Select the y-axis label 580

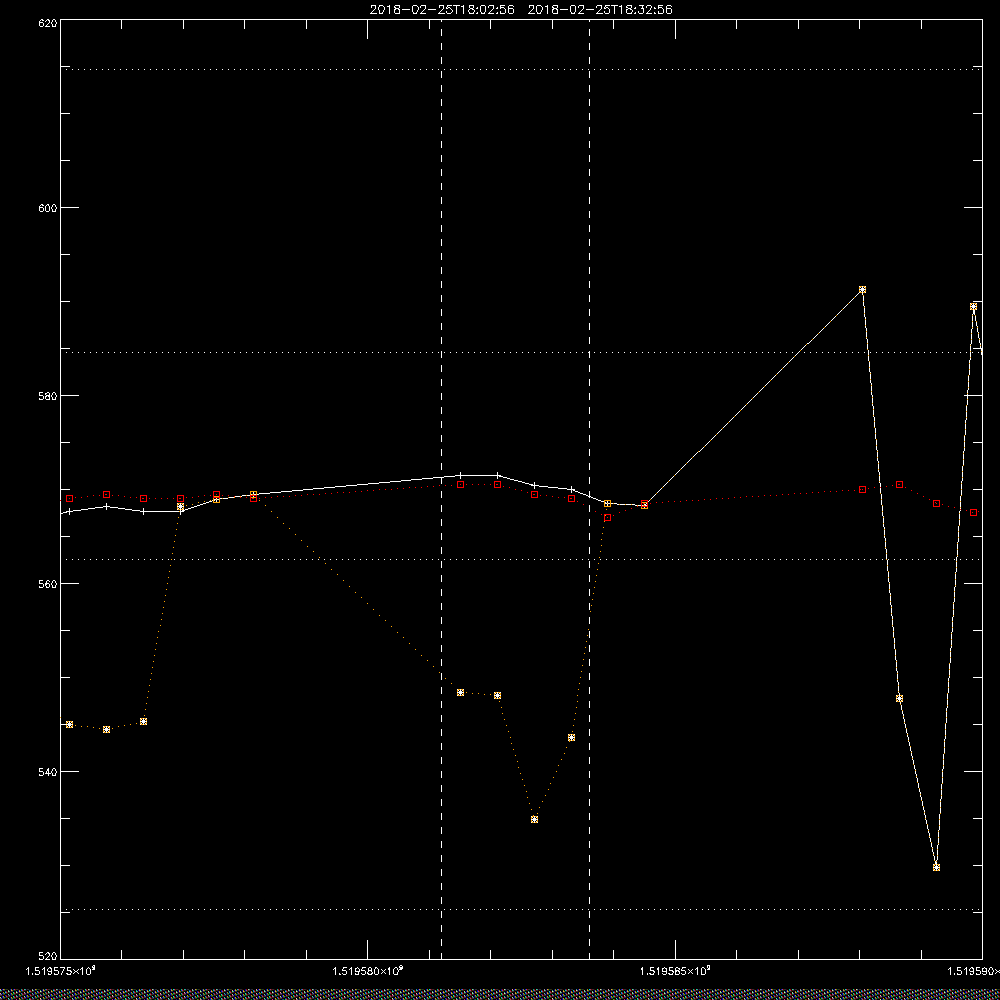pyautogui.click(x=48, y=396)
